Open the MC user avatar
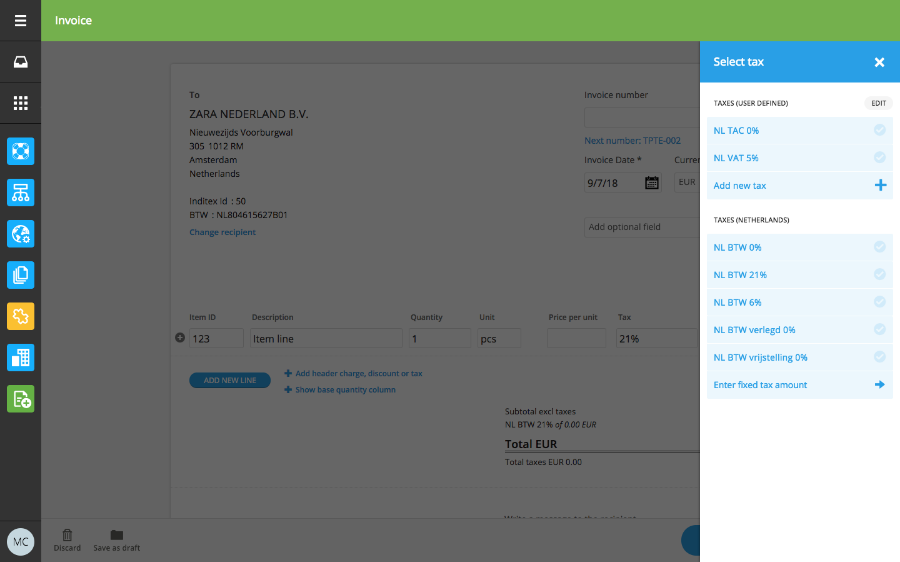This screenshot has height=562, width=900. coord(21,542)
